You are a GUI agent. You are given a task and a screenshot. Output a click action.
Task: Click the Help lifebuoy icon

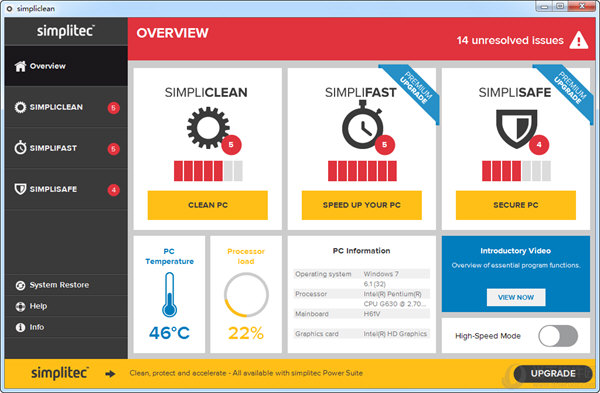[x=20, y=307]
